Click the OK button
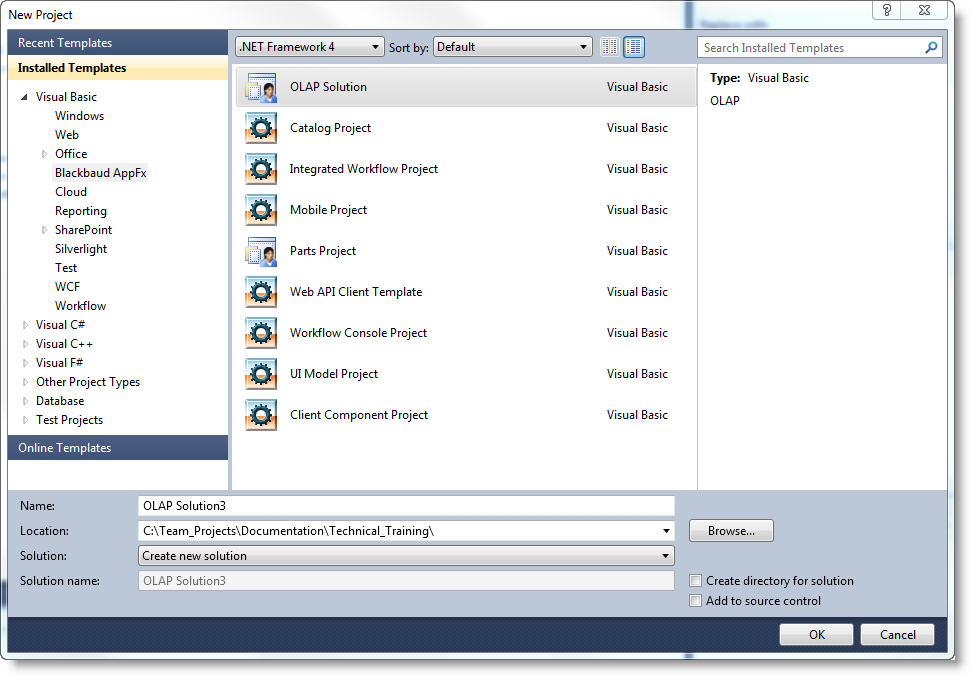This screenshot has height=676, width=971. pos(816,635)
